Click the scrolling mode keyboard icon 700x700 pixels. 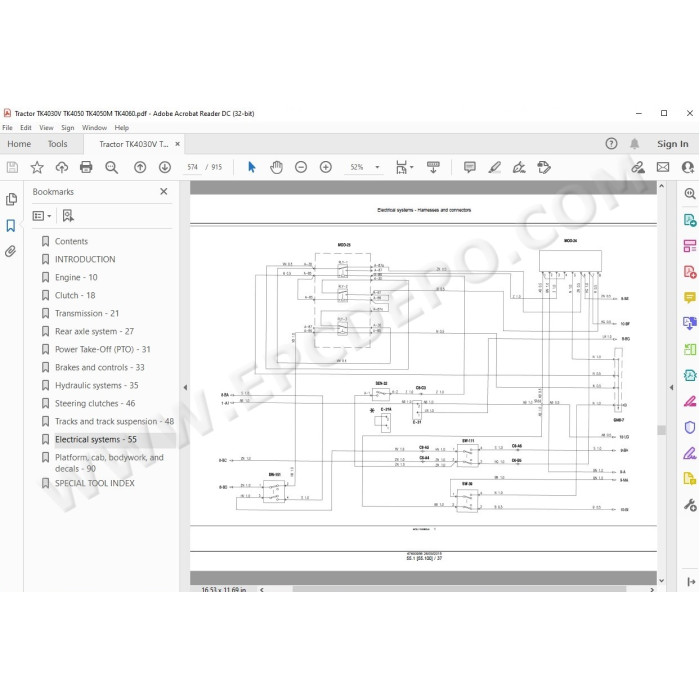[433, 167]
